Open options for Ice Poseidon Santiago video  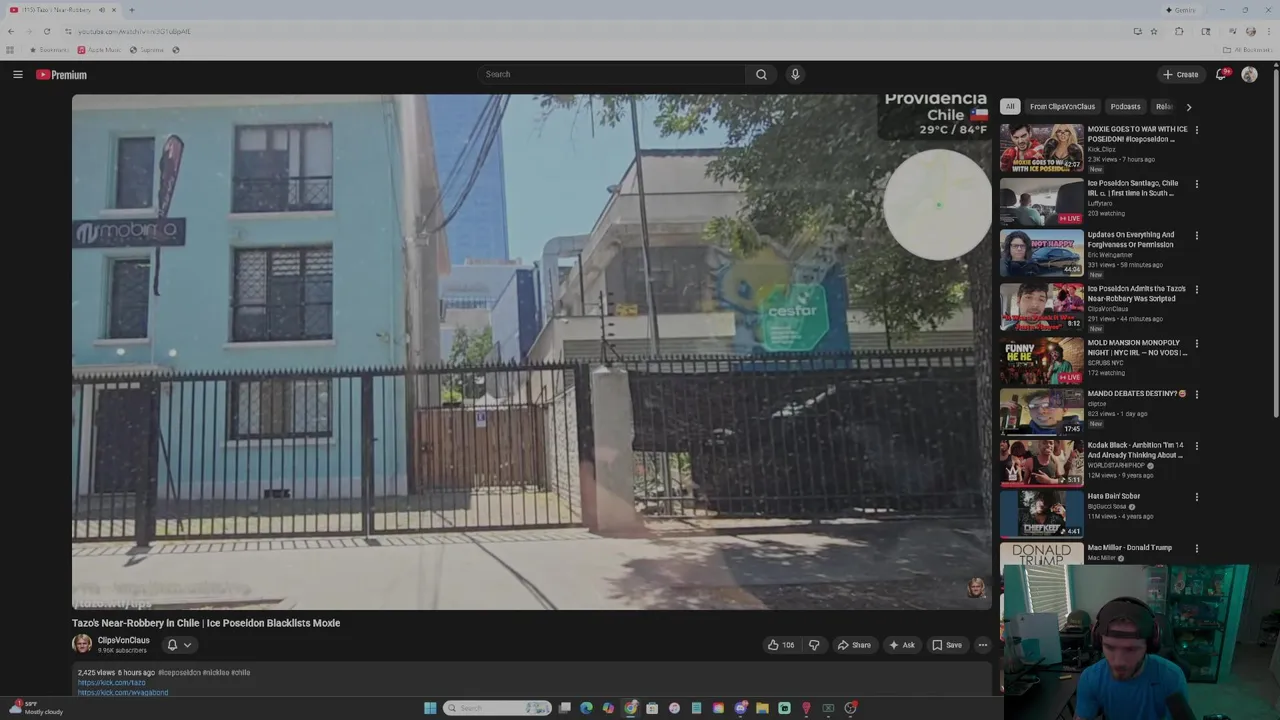click(1196, 184)
